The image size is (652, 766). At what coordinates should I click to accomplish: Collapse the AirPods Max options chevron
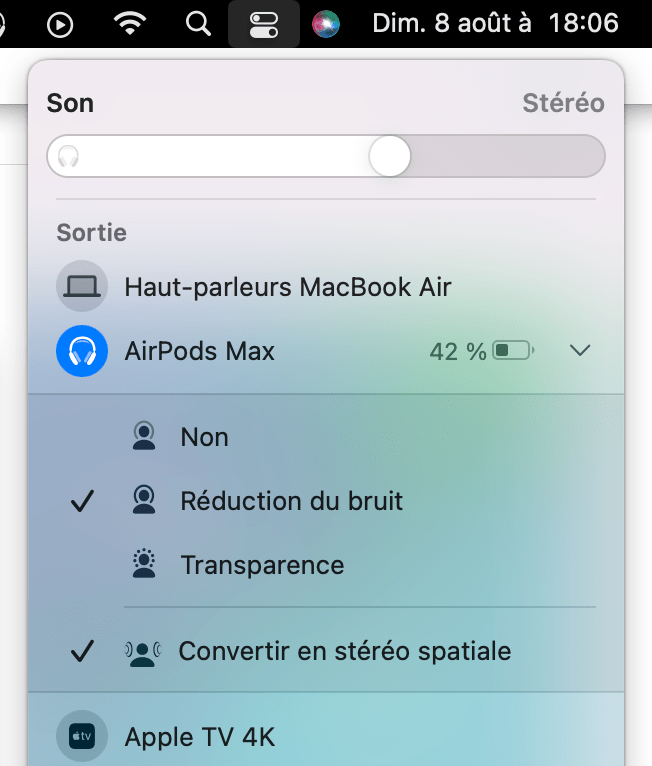click(x=579, y=351)
